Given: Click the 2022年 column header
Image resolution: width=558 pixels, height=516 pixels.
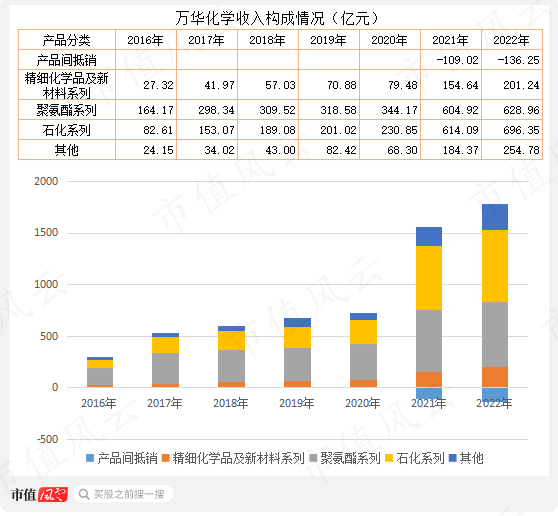Looking at the screenshot, I should (512, 40).
